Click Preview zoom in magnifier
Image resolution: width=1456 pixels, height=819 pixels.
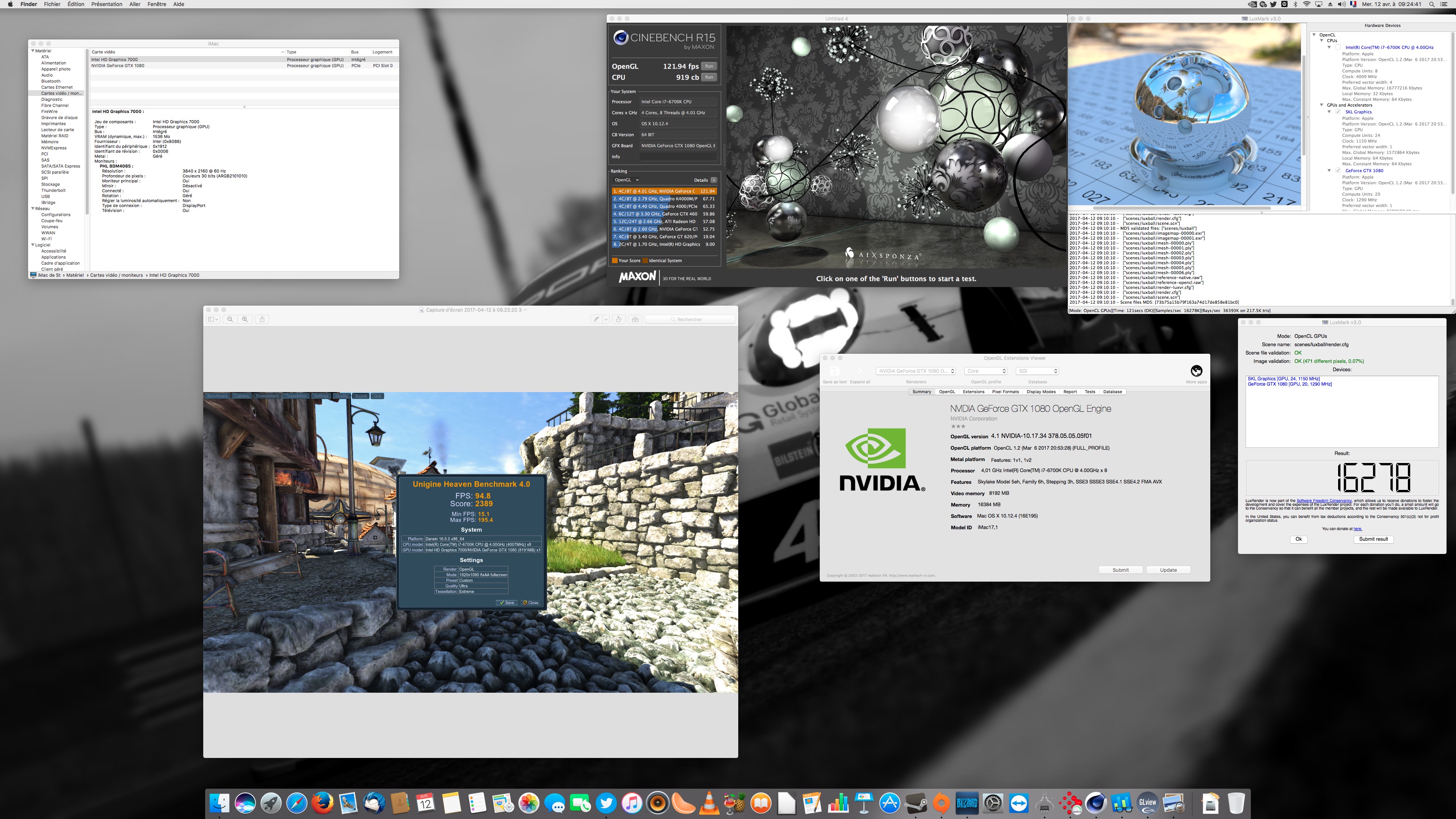pyautogui.click(x=245, y=319)
